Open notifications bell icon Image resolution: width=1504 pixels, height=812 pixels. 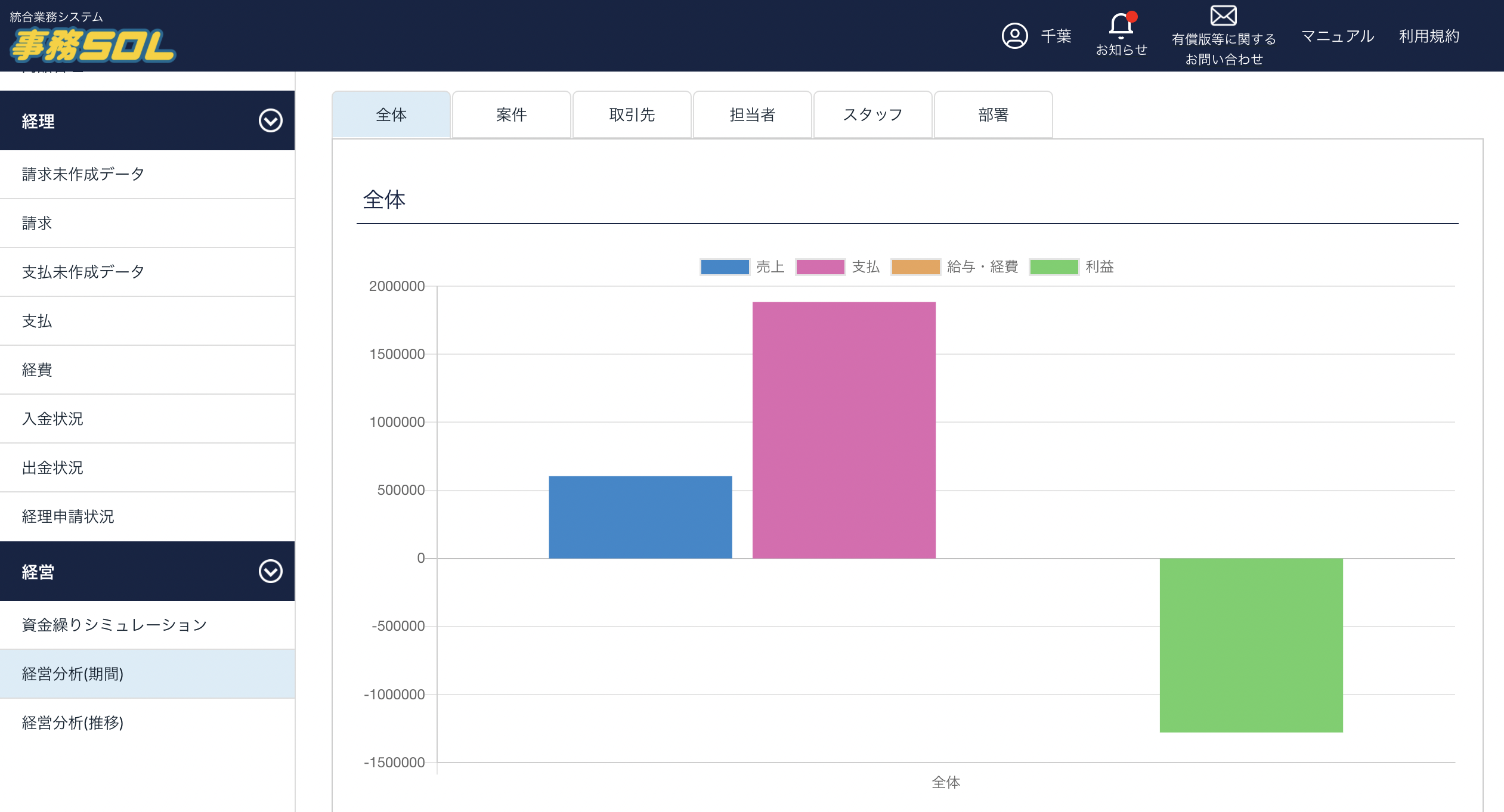pos(1121,26)
